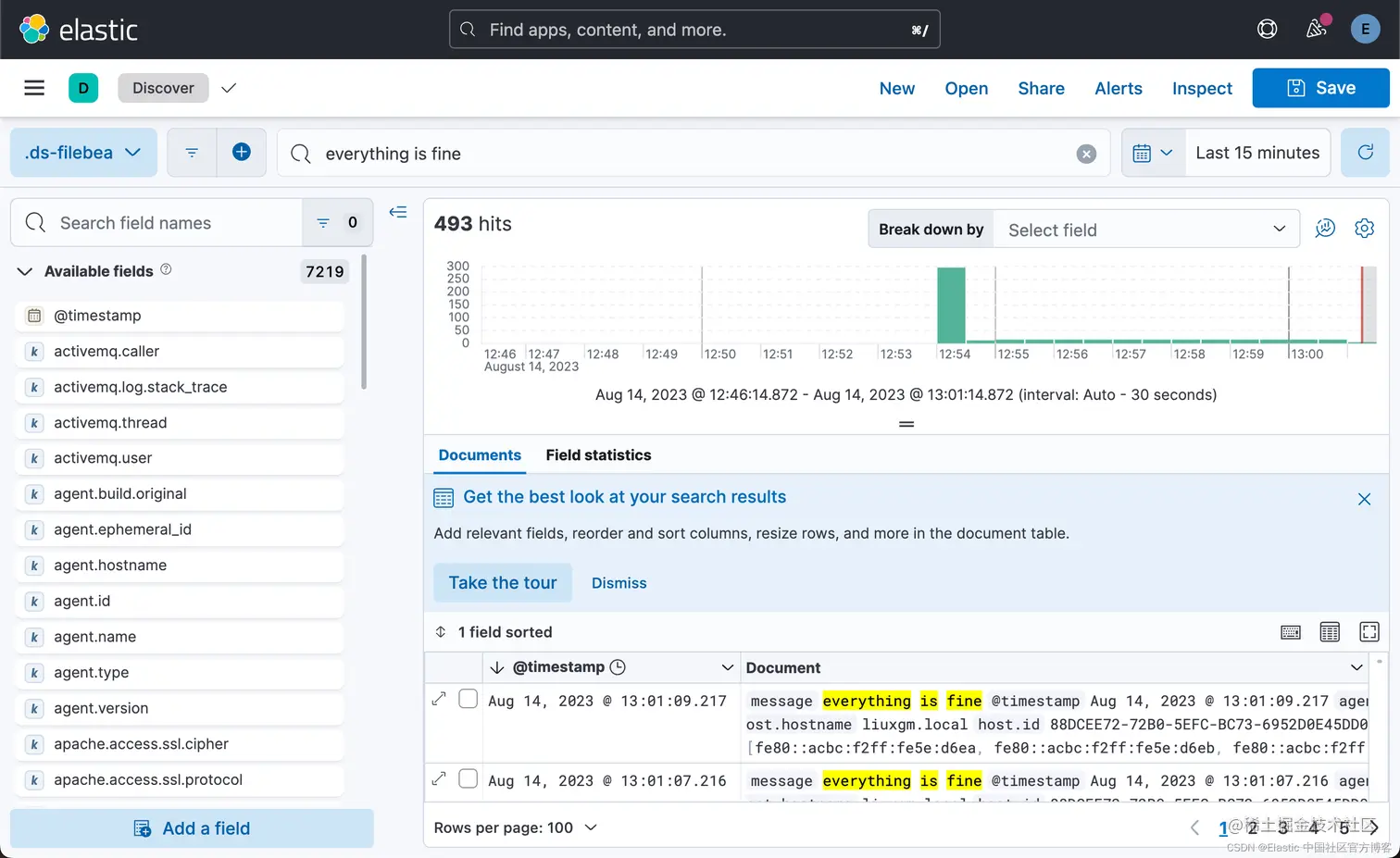
Task: Open chart settings gear icon
Action: pos(1364,228)
